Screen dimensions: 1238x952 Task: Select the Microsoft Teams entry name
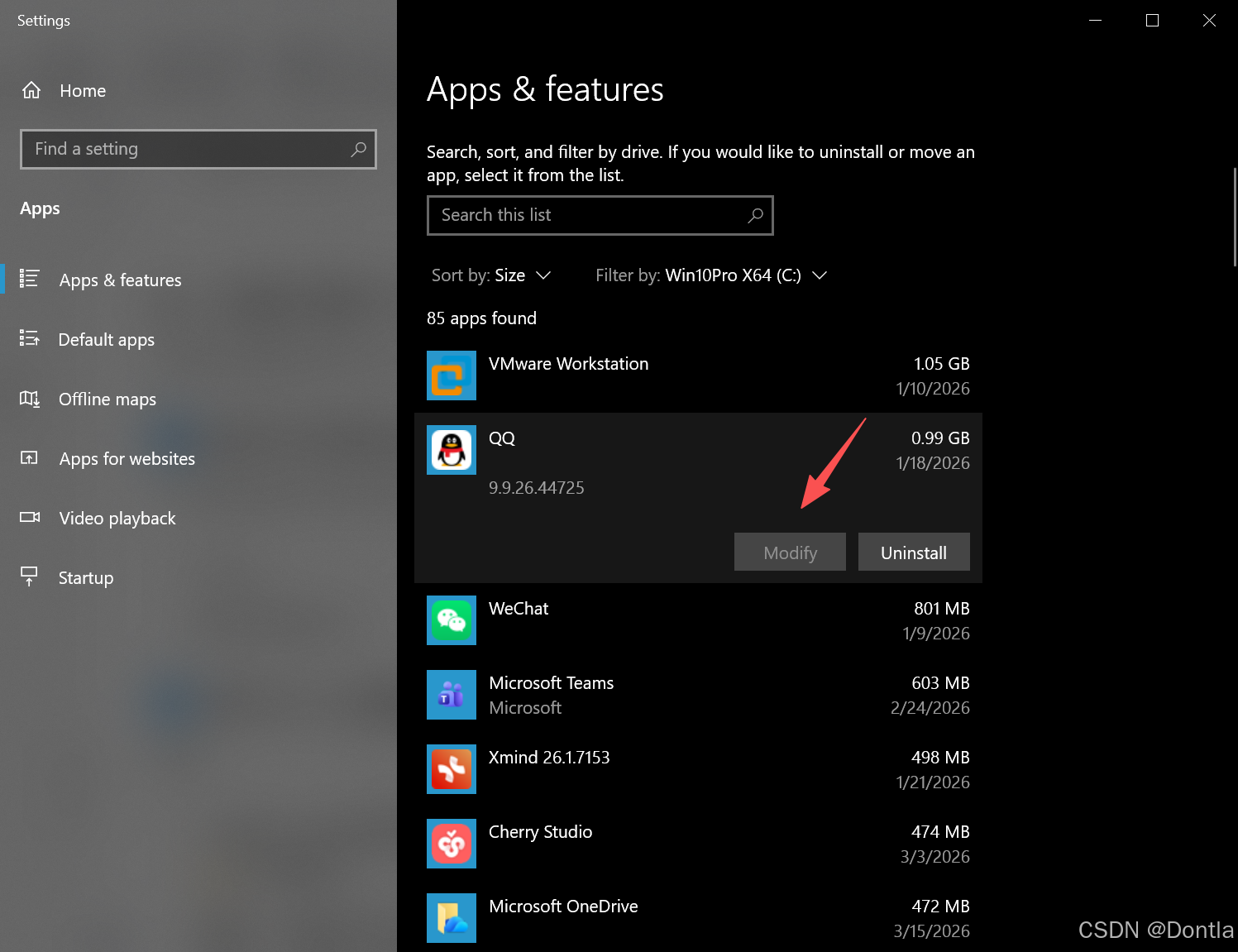click(x=552, y=683)
